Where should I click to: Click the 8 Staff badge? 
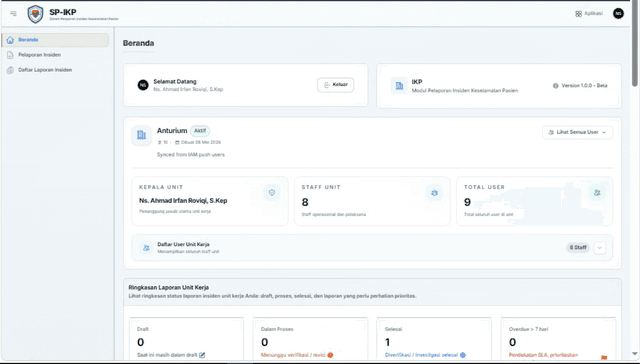pos(578,248)
